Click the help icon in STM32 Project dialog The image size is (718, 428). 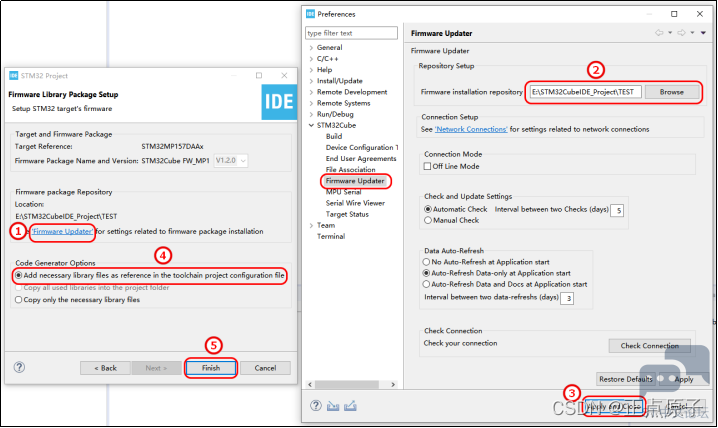(x=19, y=367)
